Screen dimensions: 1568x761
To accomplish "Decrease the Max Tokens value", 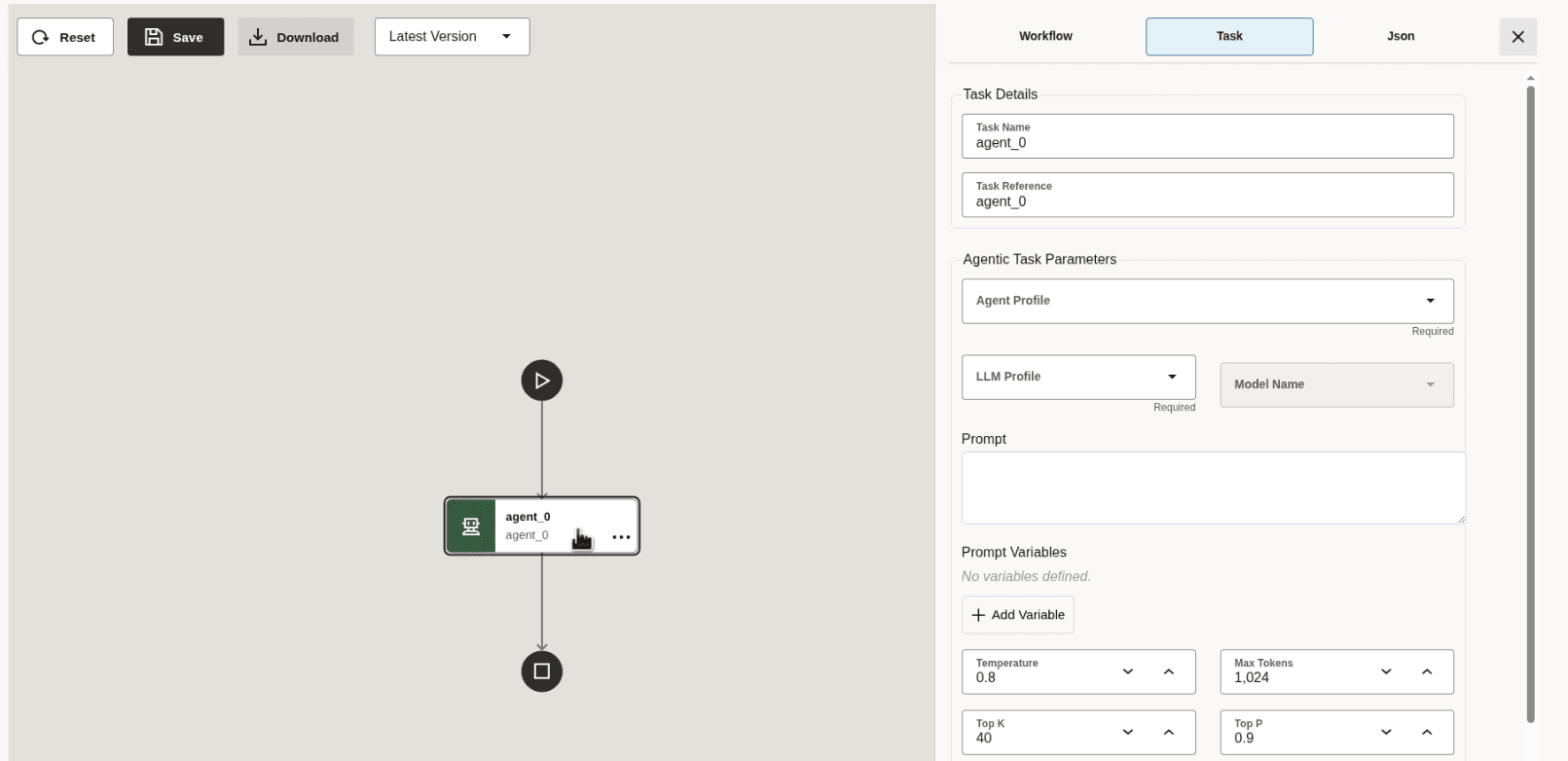I will coord(1386,671).
